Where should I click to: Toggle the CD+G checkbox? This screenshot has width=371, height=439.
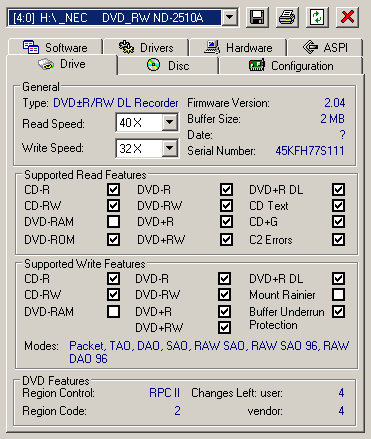pyautogui.click(x=338, y=221)
